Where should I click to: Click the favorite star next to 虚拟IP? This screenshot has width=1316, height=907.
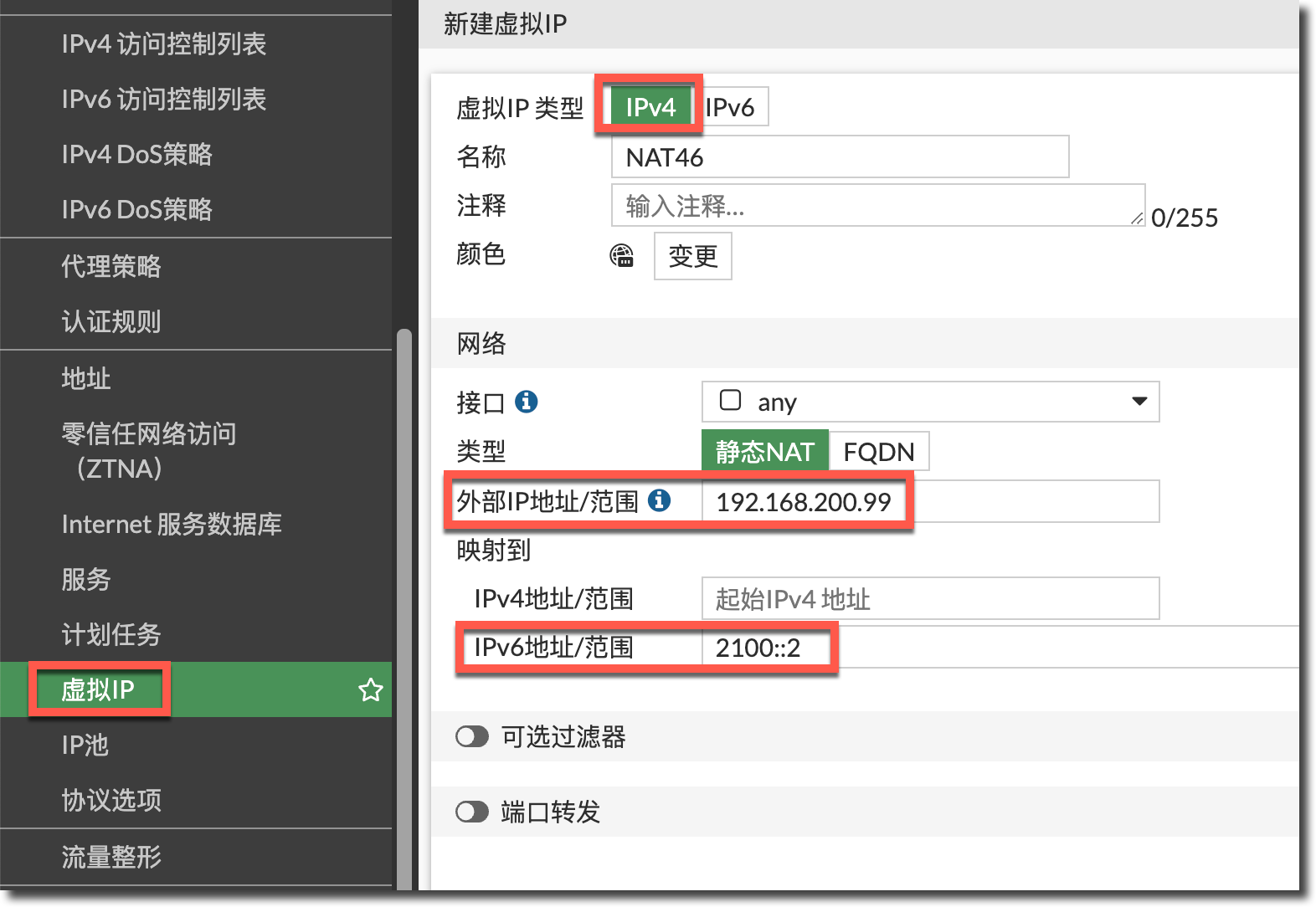[x=370, y=690]
